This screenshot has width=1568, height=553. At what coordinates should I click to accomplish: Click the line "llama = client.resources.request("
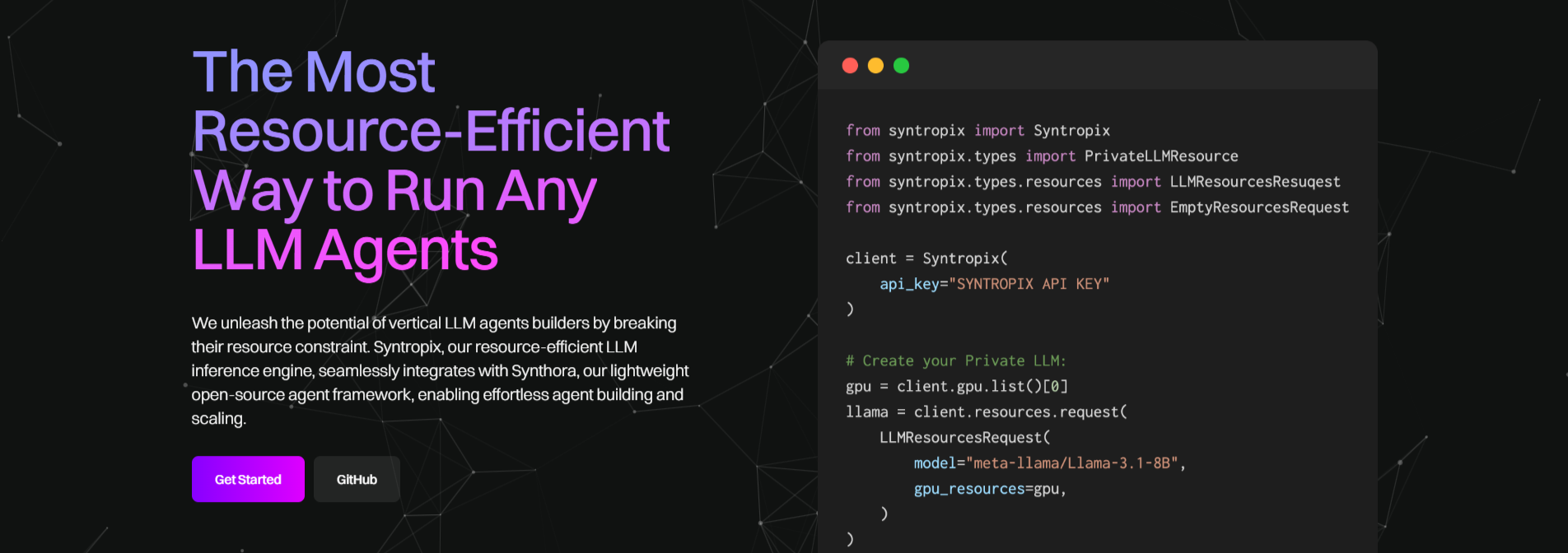[x=986, y=411]
